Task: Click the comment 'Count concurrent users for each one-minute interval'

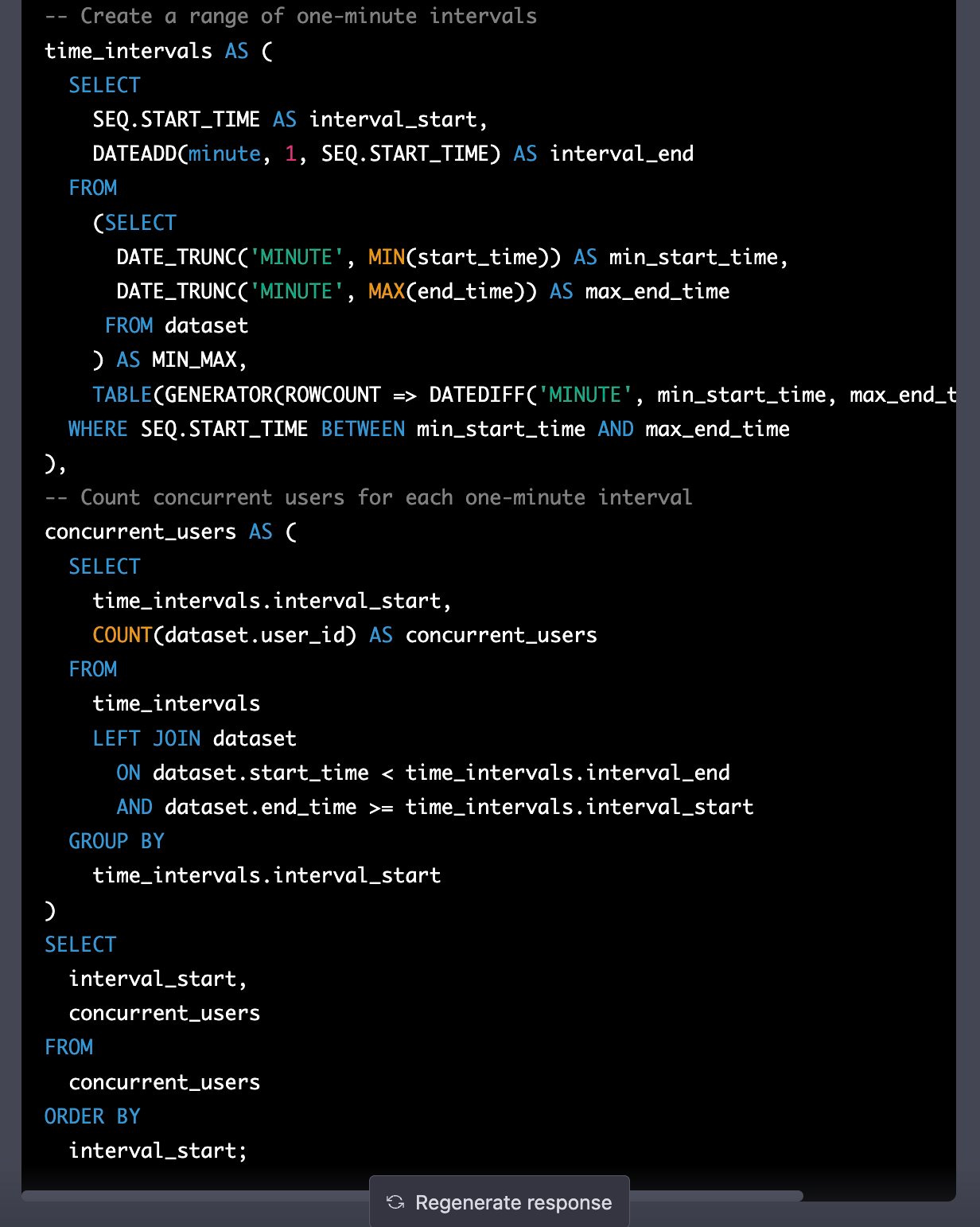Action: tap(368, 498)
